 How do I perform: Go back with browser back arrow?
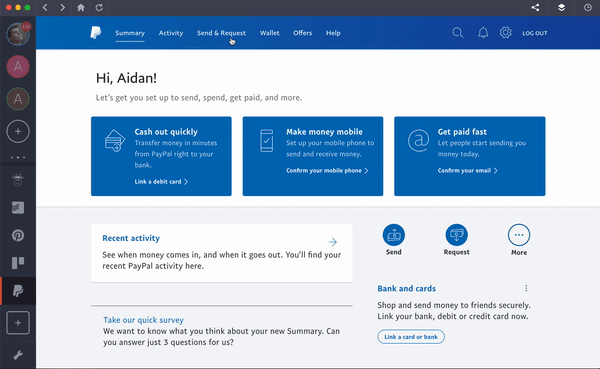tap(45, 8)
